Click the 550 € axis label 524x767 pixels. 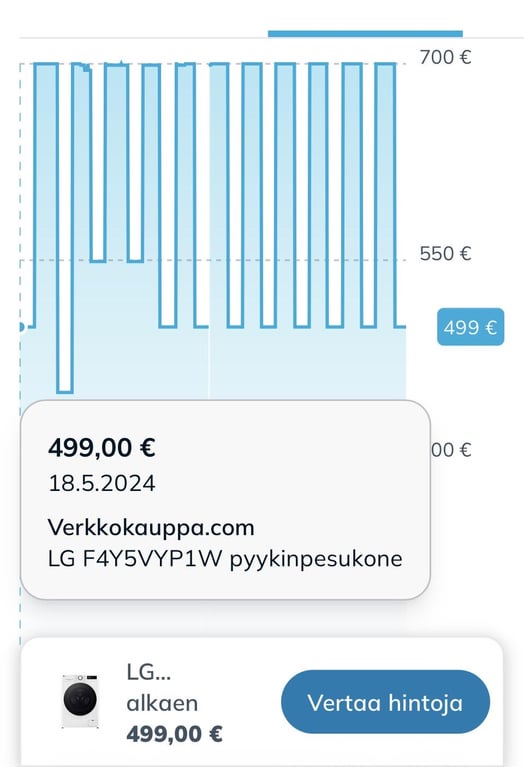[x=445, y=253]
